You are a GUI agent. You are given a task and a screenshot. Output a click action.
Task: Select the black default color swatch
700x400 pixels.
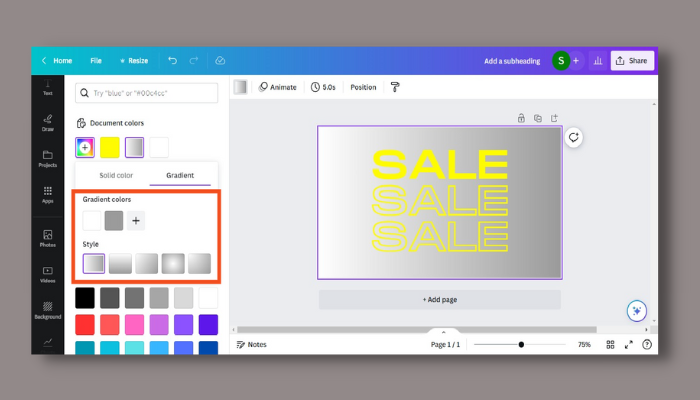click(x=85, y=298)
